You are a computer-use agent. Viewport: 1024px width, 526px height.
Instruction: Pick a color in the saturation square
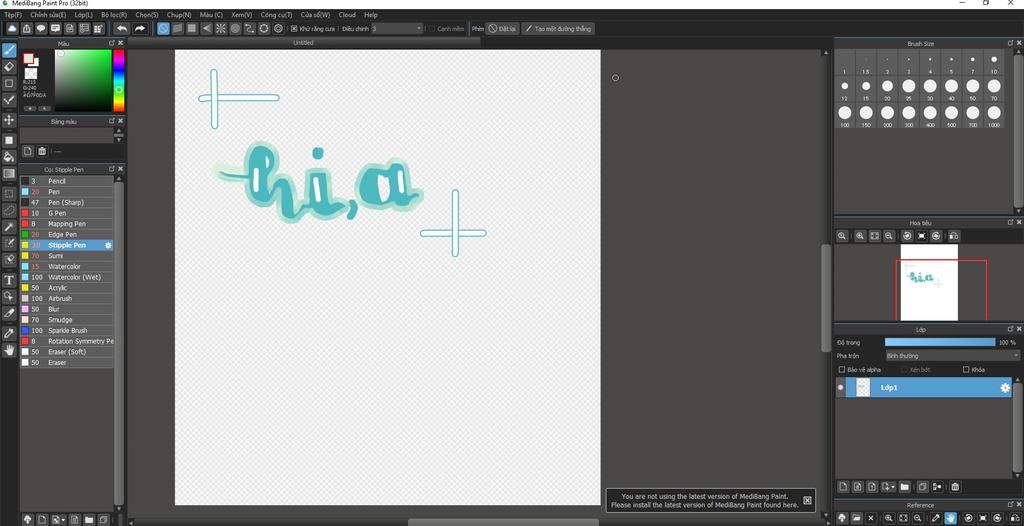tap(83, 81)
